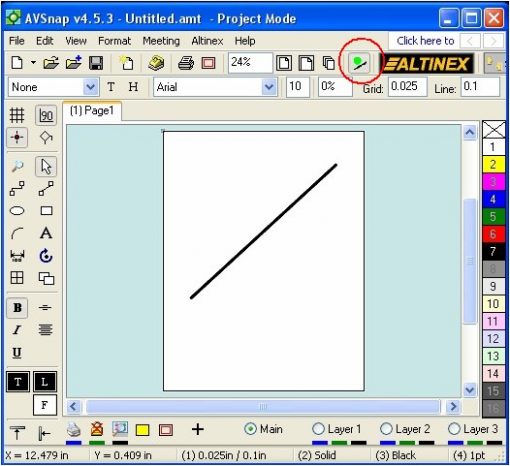Select the stepped connector line tool
Viewport: 510px width, 466px height.
click(x=17, y=188)
